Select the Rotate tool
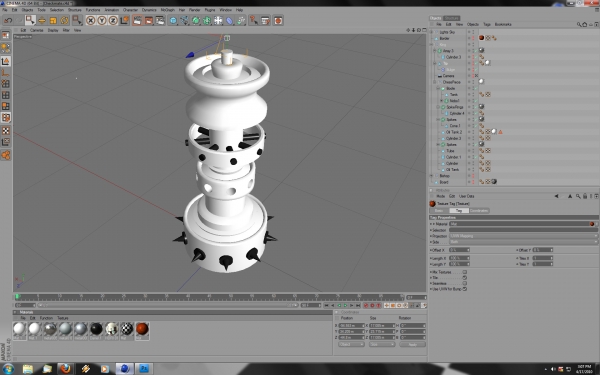This screenshot has height=375, width=600. coord(64,20)
